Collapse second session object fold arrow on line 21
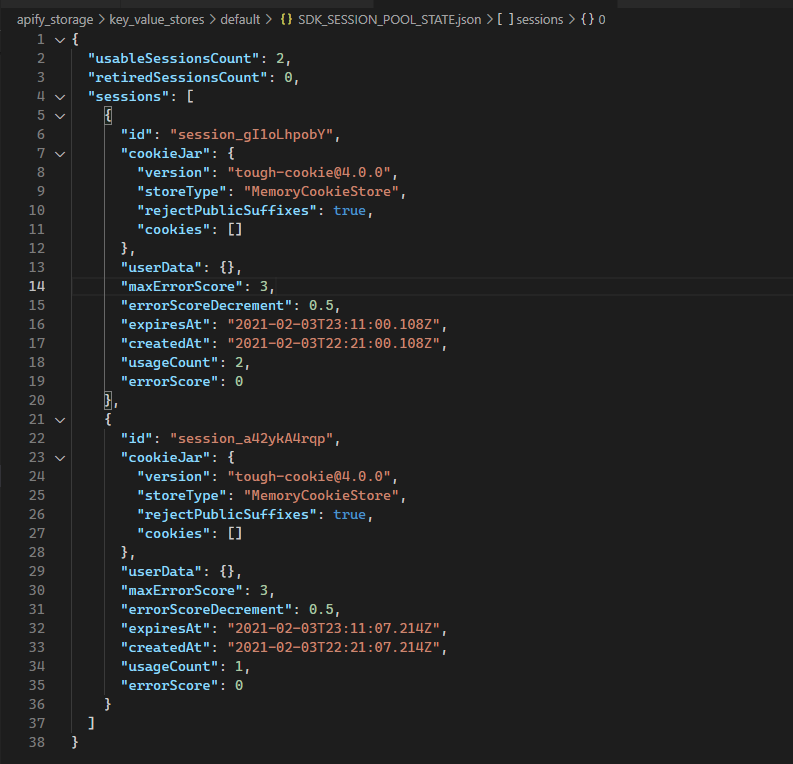This screenshot has width=793, height=764. click(60, 420)
